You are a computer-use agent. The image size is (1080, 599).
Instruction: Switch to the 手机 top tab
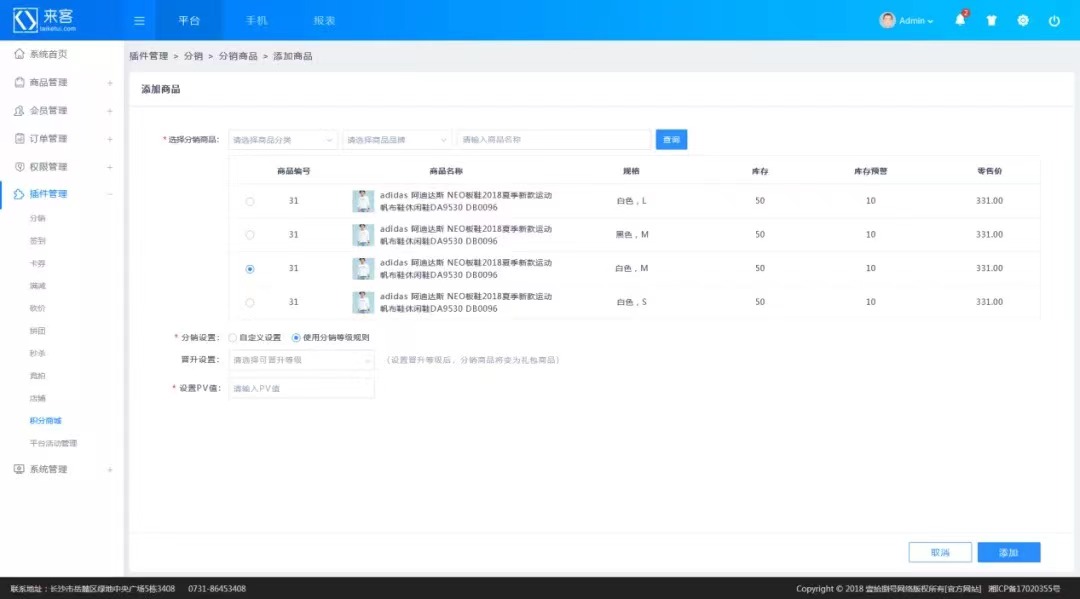(256, 21)
